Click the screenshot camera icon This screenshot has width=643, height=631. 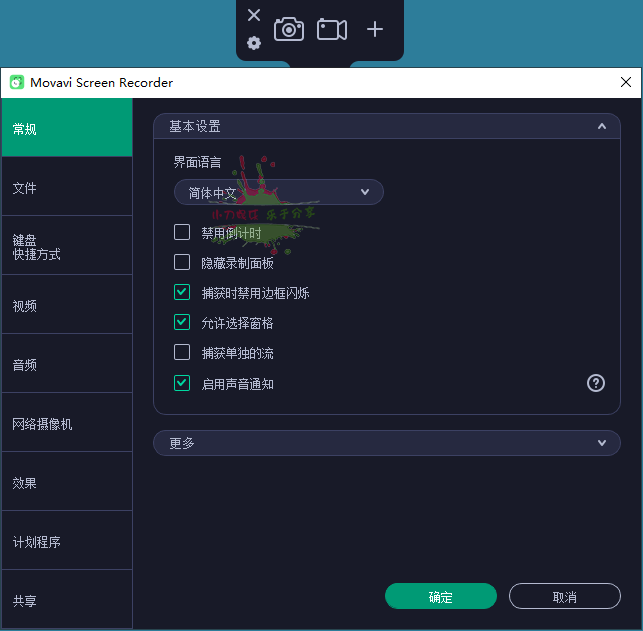(x=289, y=29)
